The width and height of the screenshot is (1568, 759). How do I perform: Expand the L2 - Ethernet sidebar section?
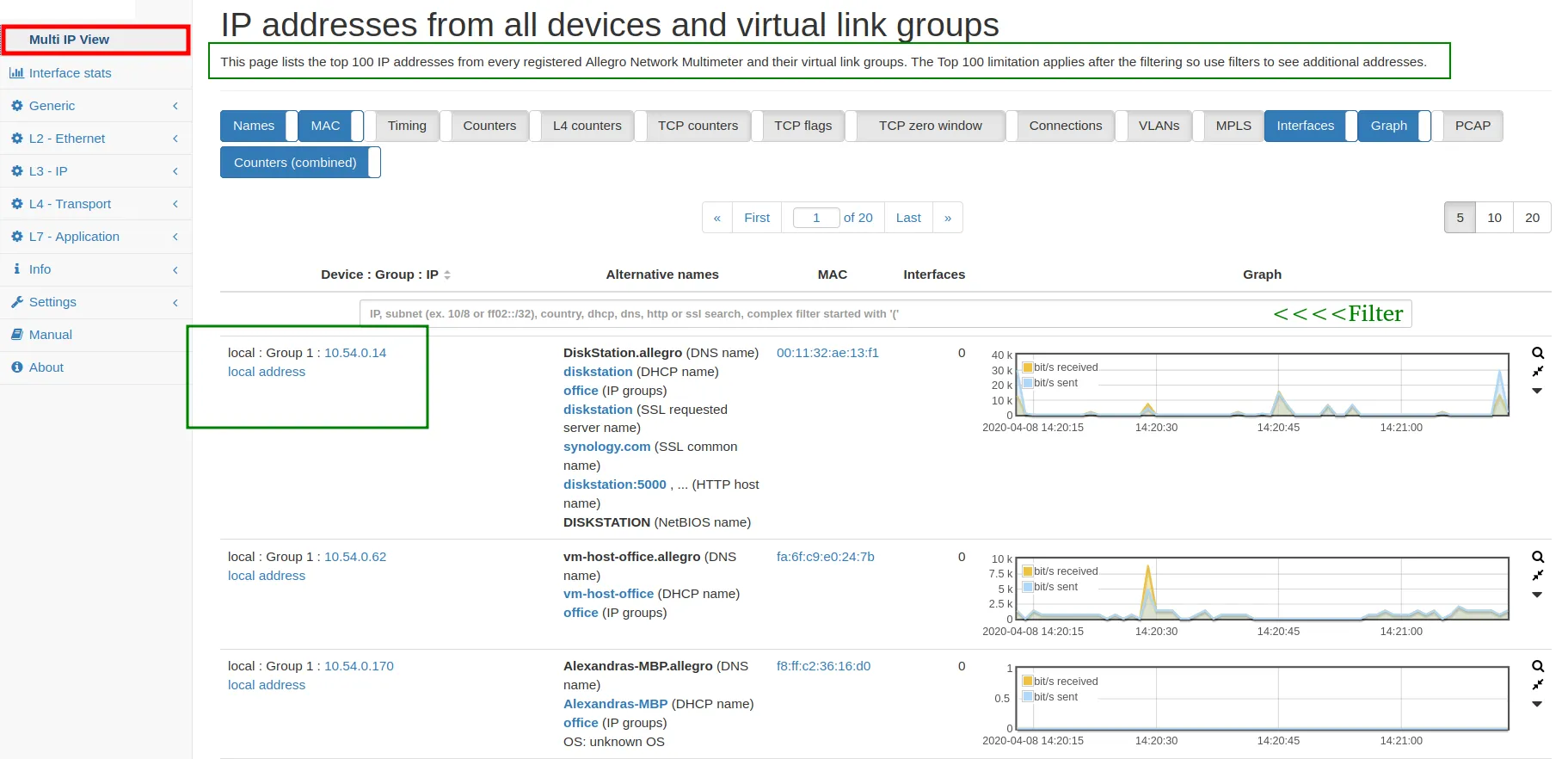67,139
